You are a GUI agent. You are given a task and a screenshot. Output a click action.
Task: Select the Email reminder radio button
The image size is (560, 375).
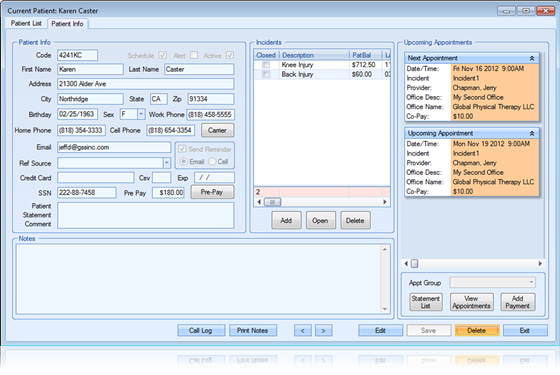(x=183, y=161)
